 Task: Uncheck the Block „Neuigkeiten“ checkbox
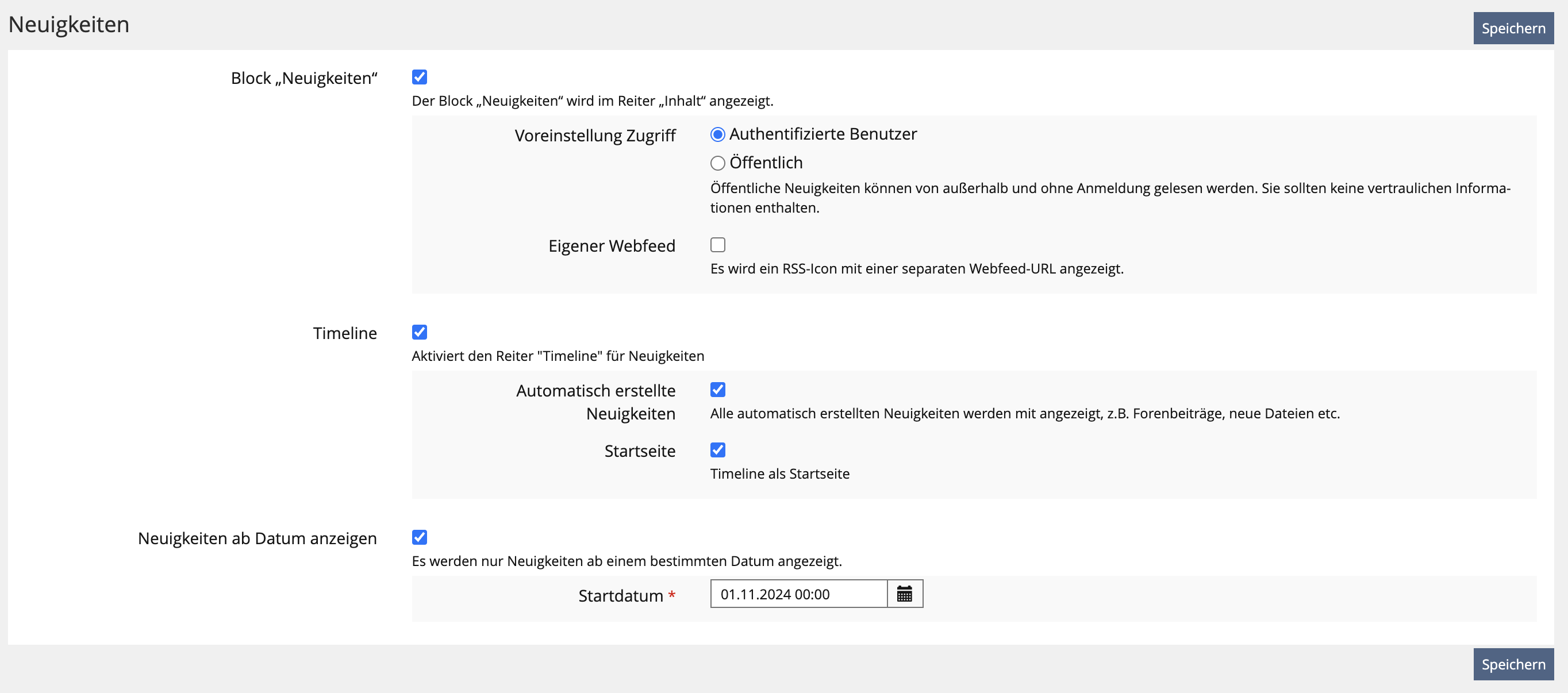pyautogui.click(x=420, y=77)
